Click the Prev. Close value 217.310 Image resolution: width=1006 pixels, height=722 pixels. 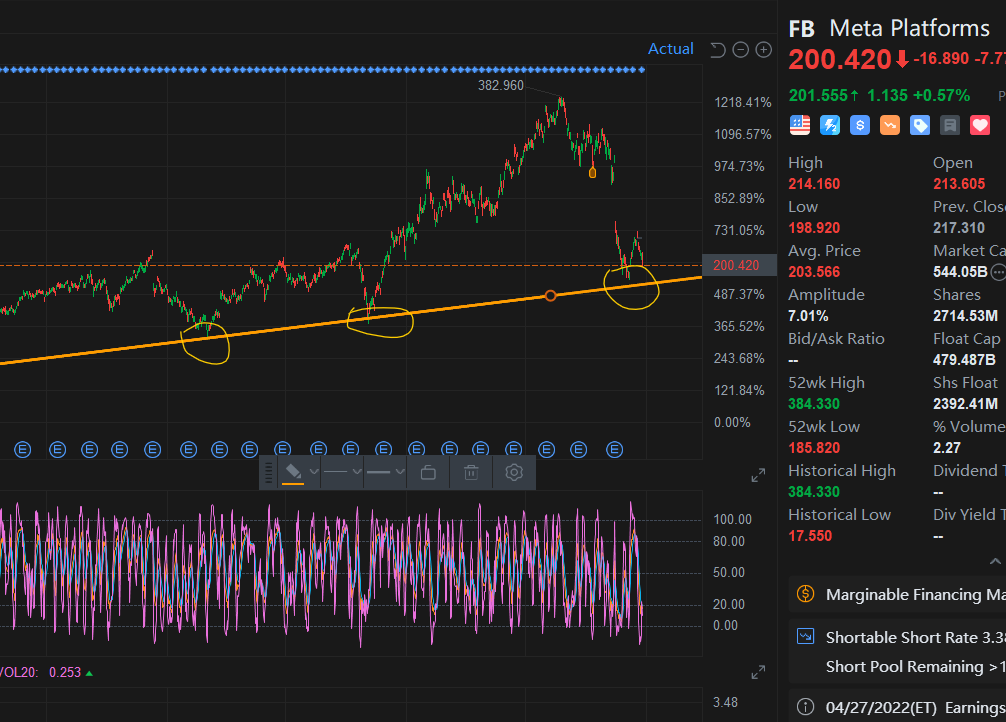tap(959, 228)
